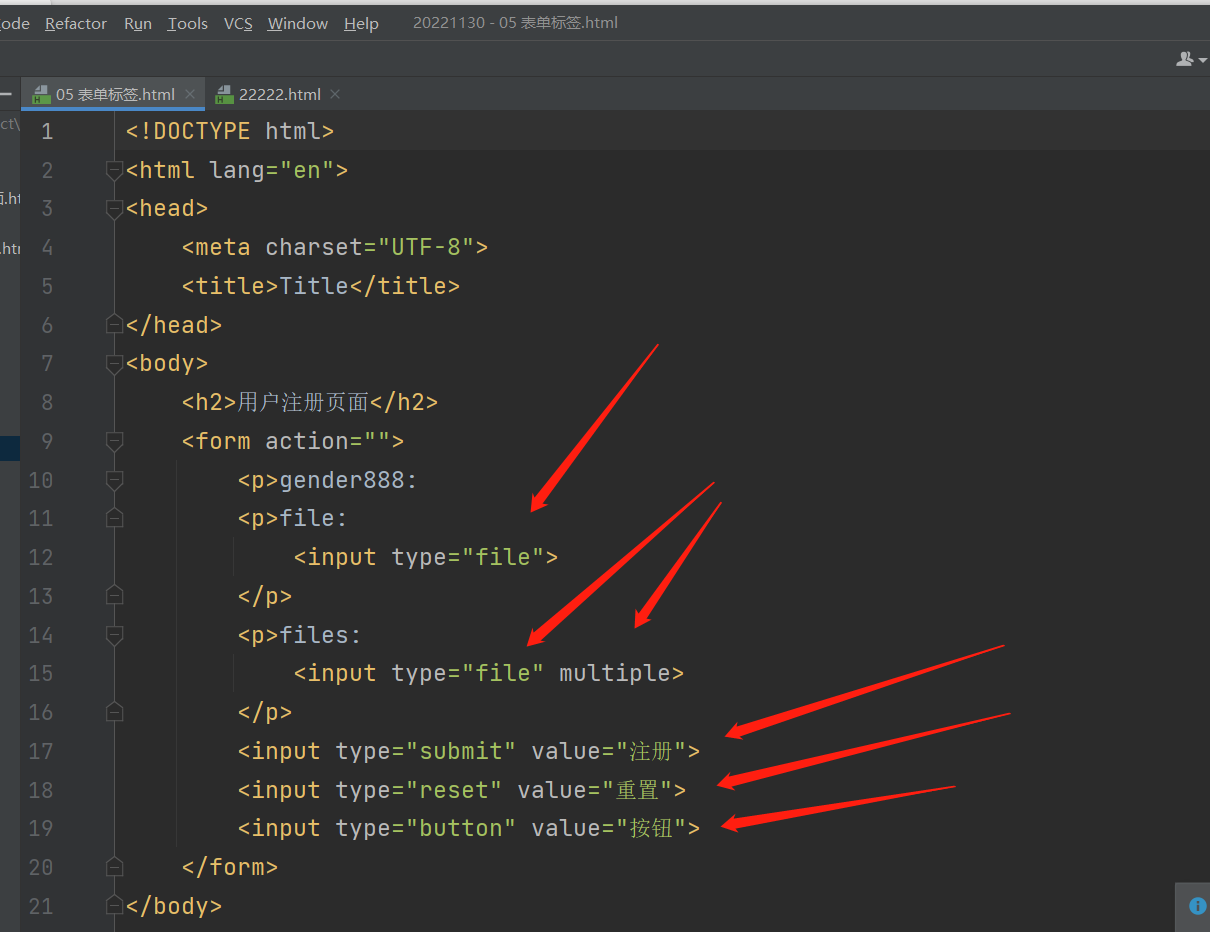Hide the project tool window with the minus icon
1210x932 pixels.
click(6, 94)
